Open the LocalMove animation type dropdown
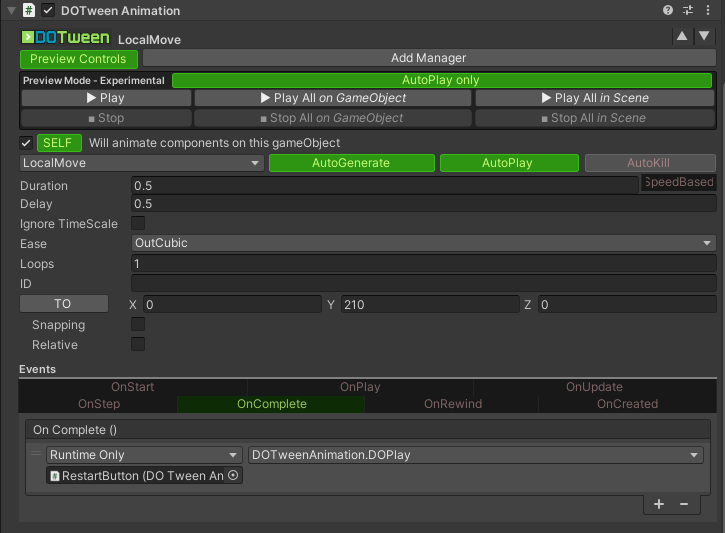Viewport: 725px width, 533px height. 141,163
